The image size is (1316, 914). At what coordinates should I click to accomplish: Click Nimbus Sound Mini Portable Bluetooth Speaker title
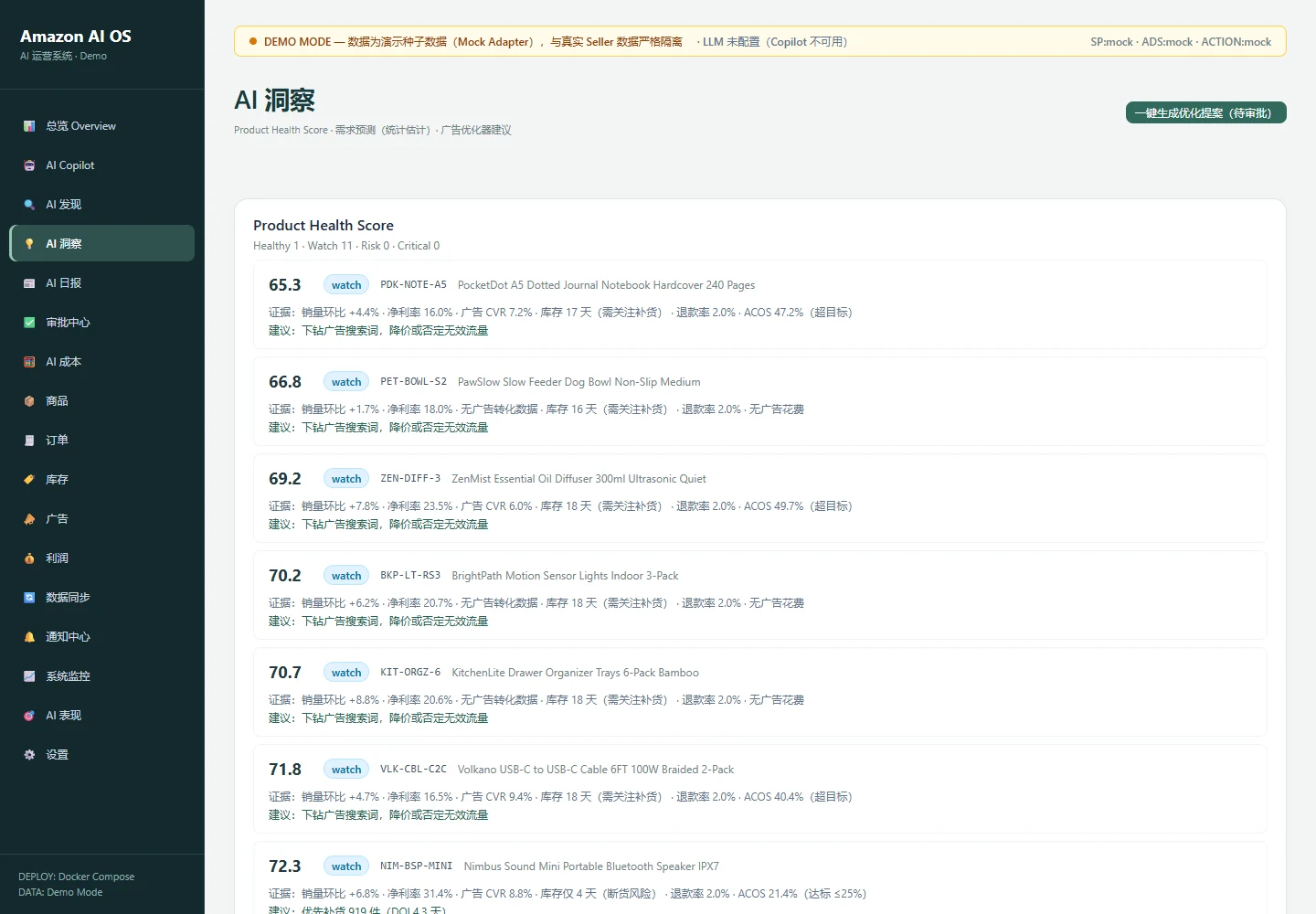pos(591,866)
